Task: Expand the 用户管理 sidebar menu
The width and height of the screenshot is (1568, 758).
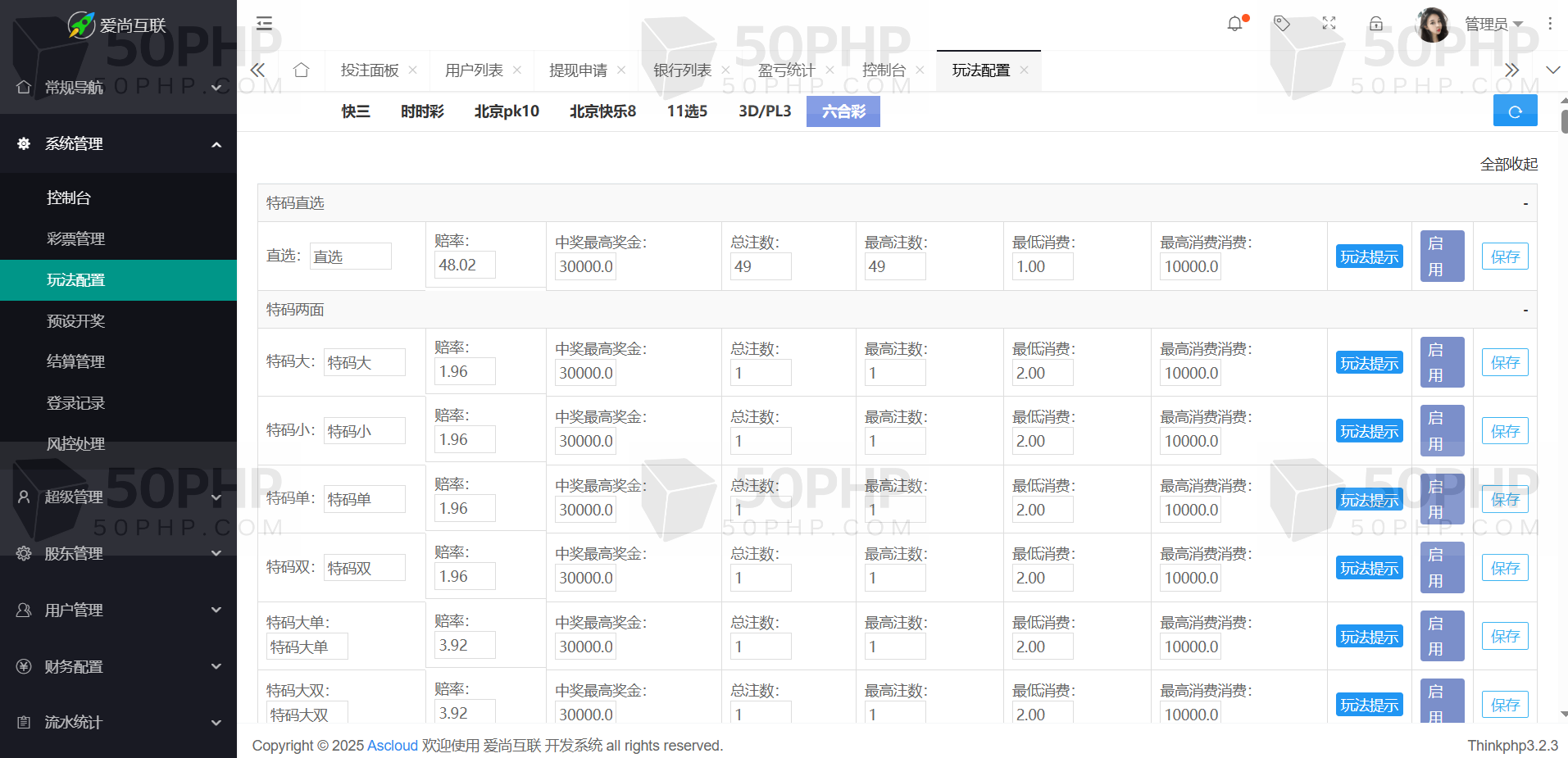Action: click(118, 610)
